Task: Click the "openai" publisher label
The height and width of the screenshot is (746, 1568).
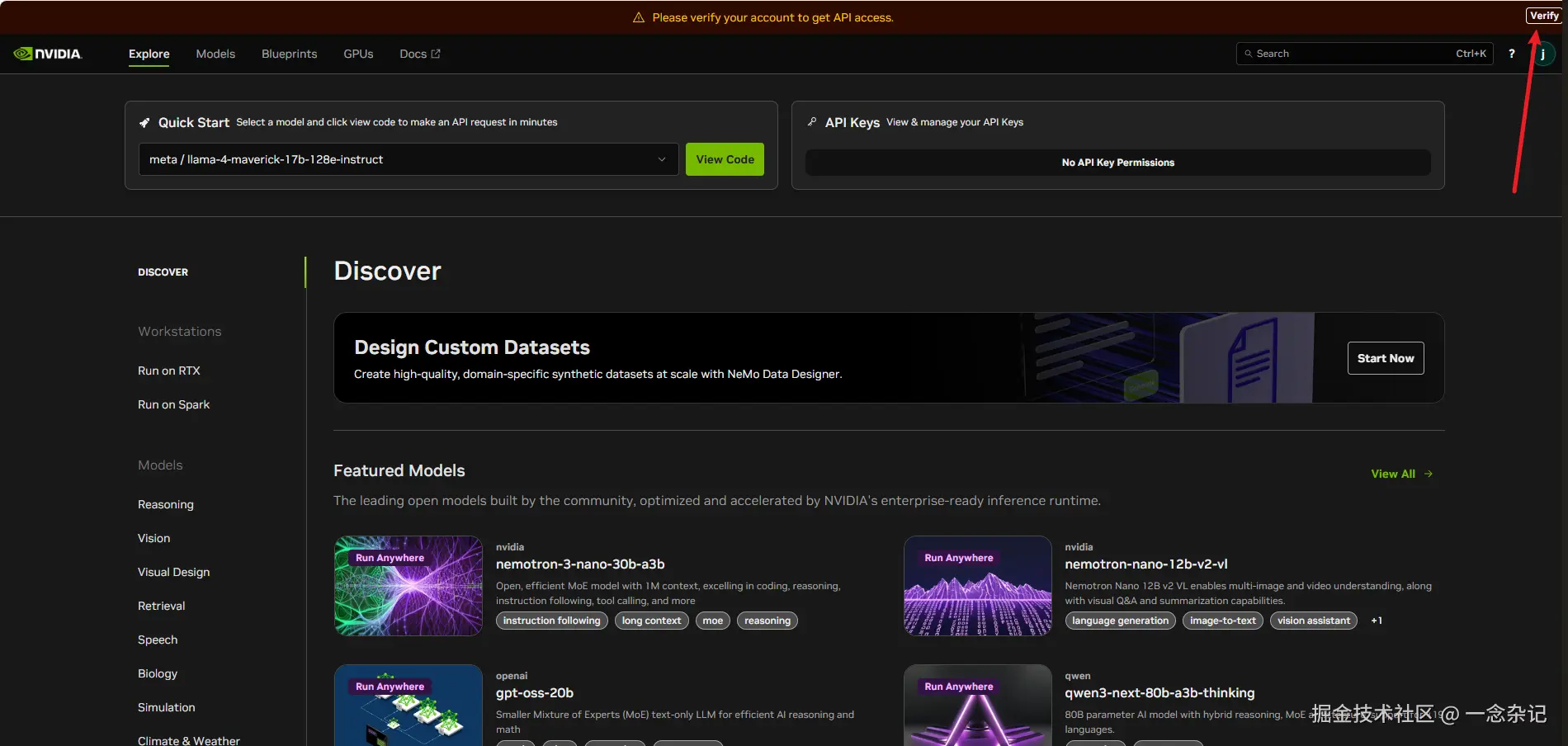Action: pyautogui.click(x=512, y=676)
